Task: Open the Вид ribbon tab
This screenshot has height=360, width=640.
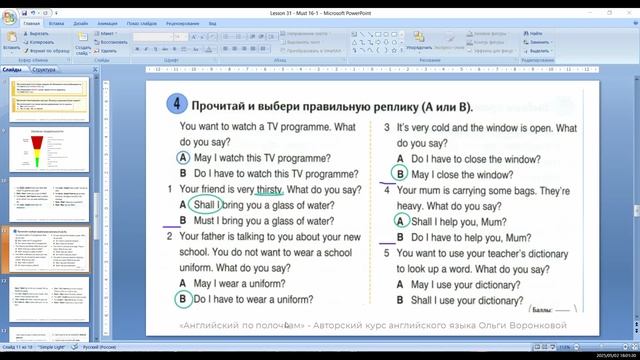Action: pyautogui.click(x=212, y=24)
